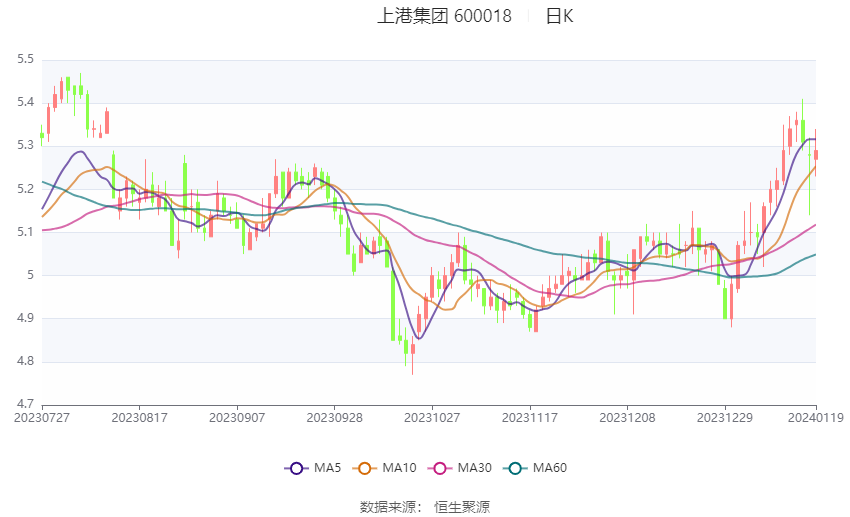
Task: Click the MA60 teal legend circle marker
Action: tap(515, 468)
